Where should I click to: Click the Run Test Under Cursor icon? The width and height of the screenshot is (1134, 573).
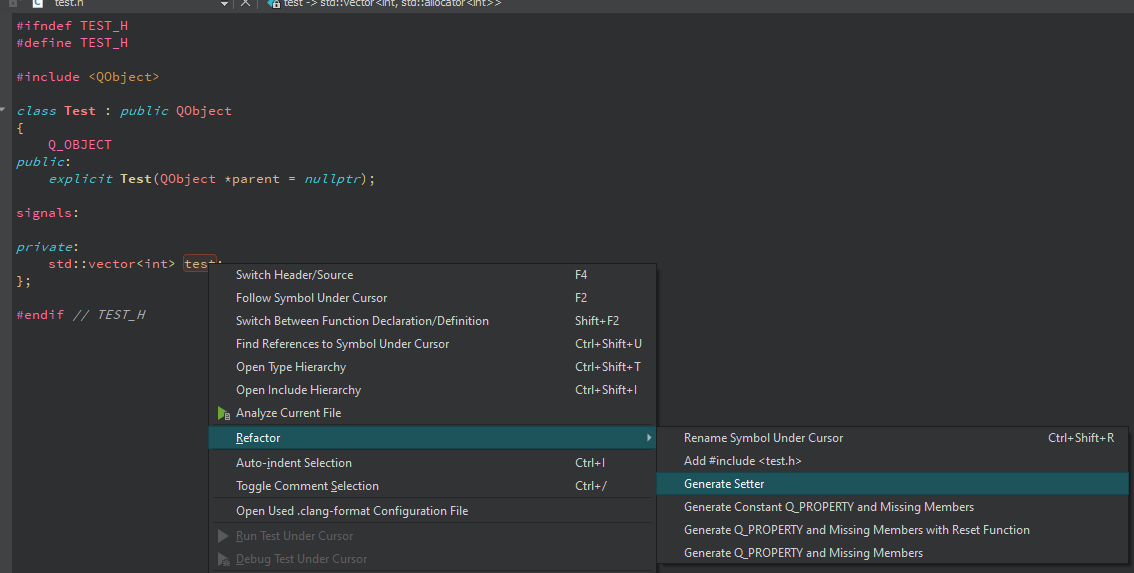tap(223, 536)
